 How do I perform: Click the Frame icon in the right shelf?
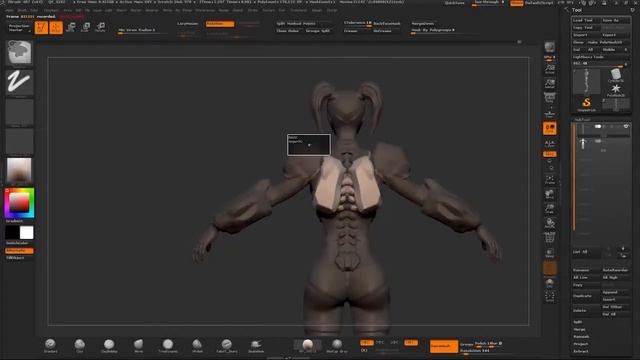(550, 180)
